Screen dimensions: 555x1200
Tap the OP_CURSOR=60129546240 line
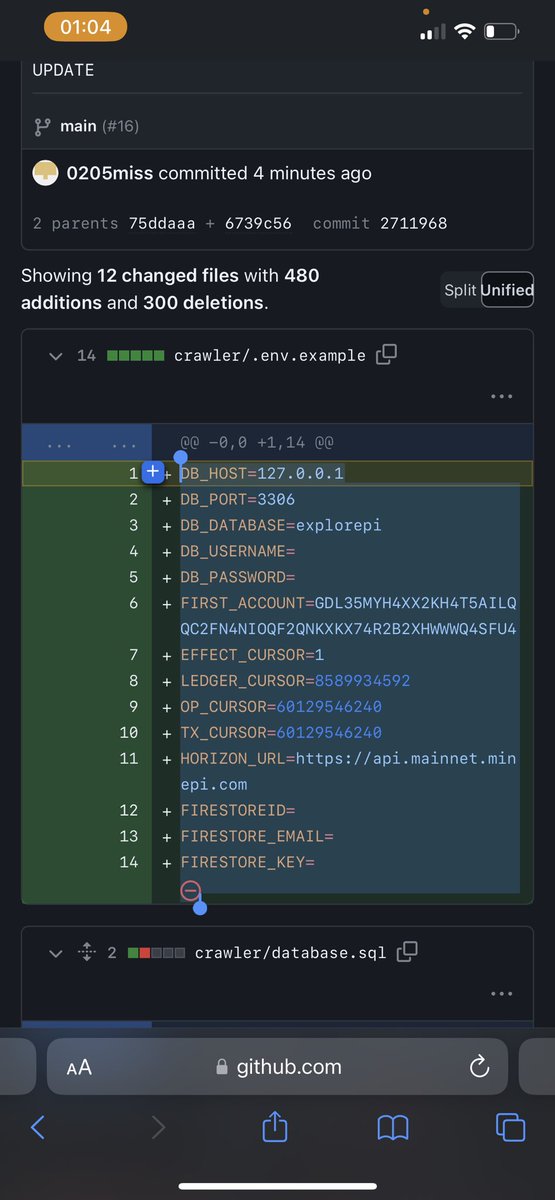[x=281, y=707]
